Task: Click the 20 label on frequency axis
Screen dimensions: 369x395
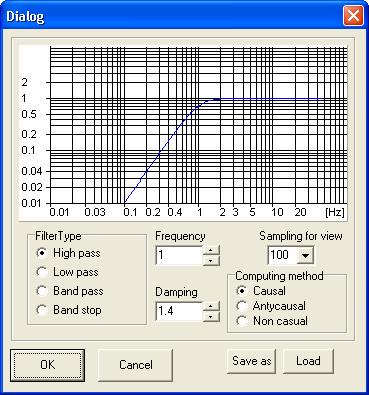Action: 300,212
